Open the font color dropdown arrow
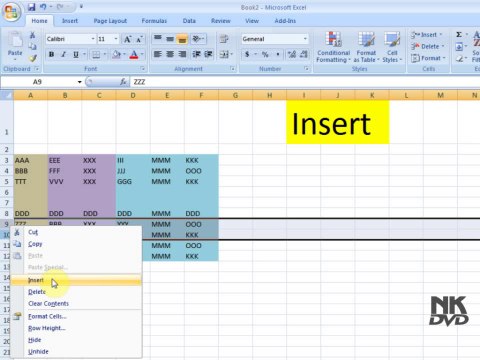The height and width of the screenshot is (360, 480). point(142,54)
